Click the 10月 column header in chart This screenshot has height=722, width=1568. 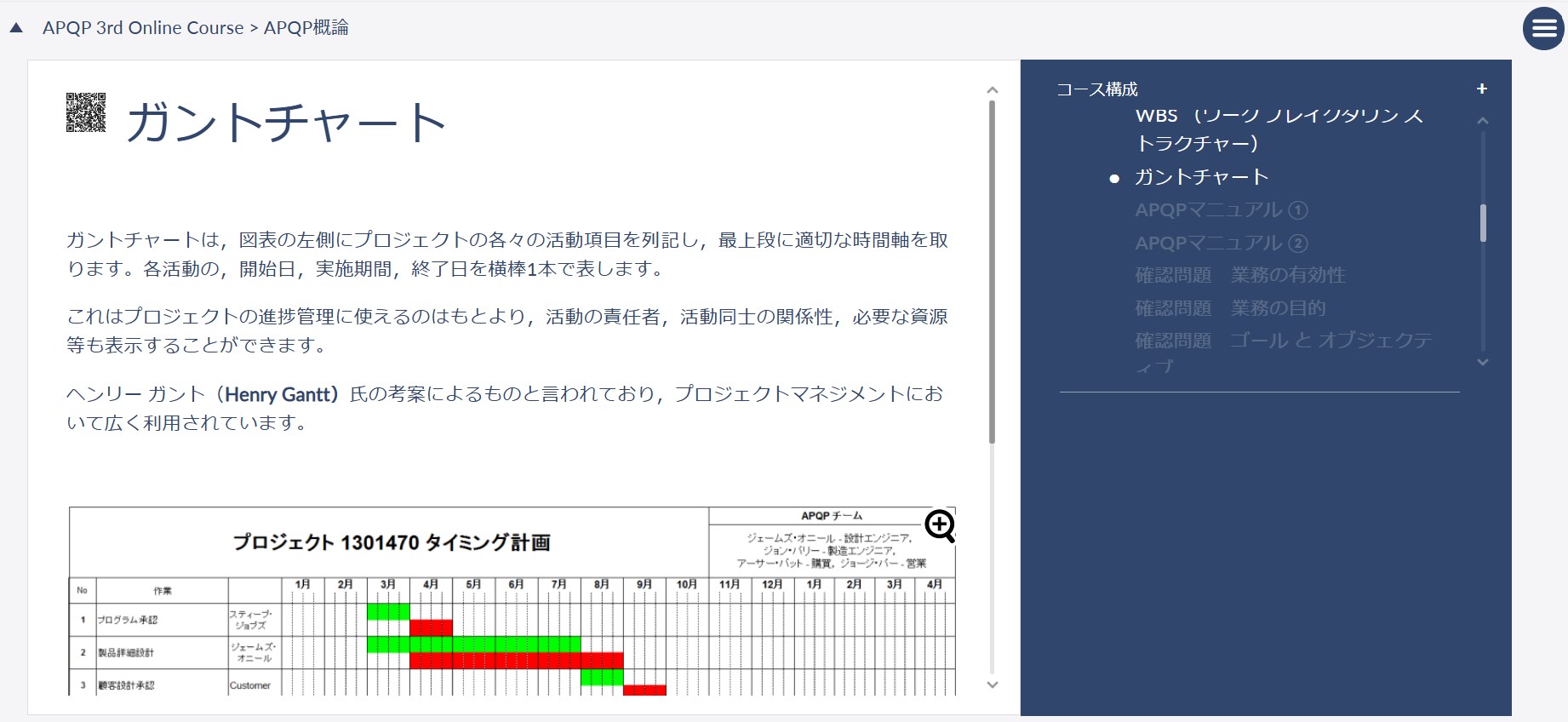687,584
